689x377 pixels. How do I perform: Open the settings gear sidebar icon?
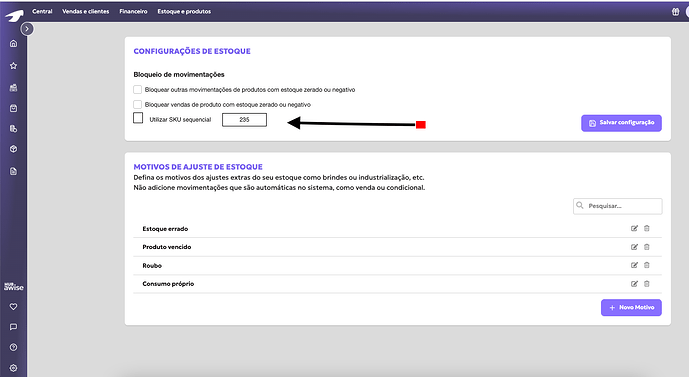14,368
